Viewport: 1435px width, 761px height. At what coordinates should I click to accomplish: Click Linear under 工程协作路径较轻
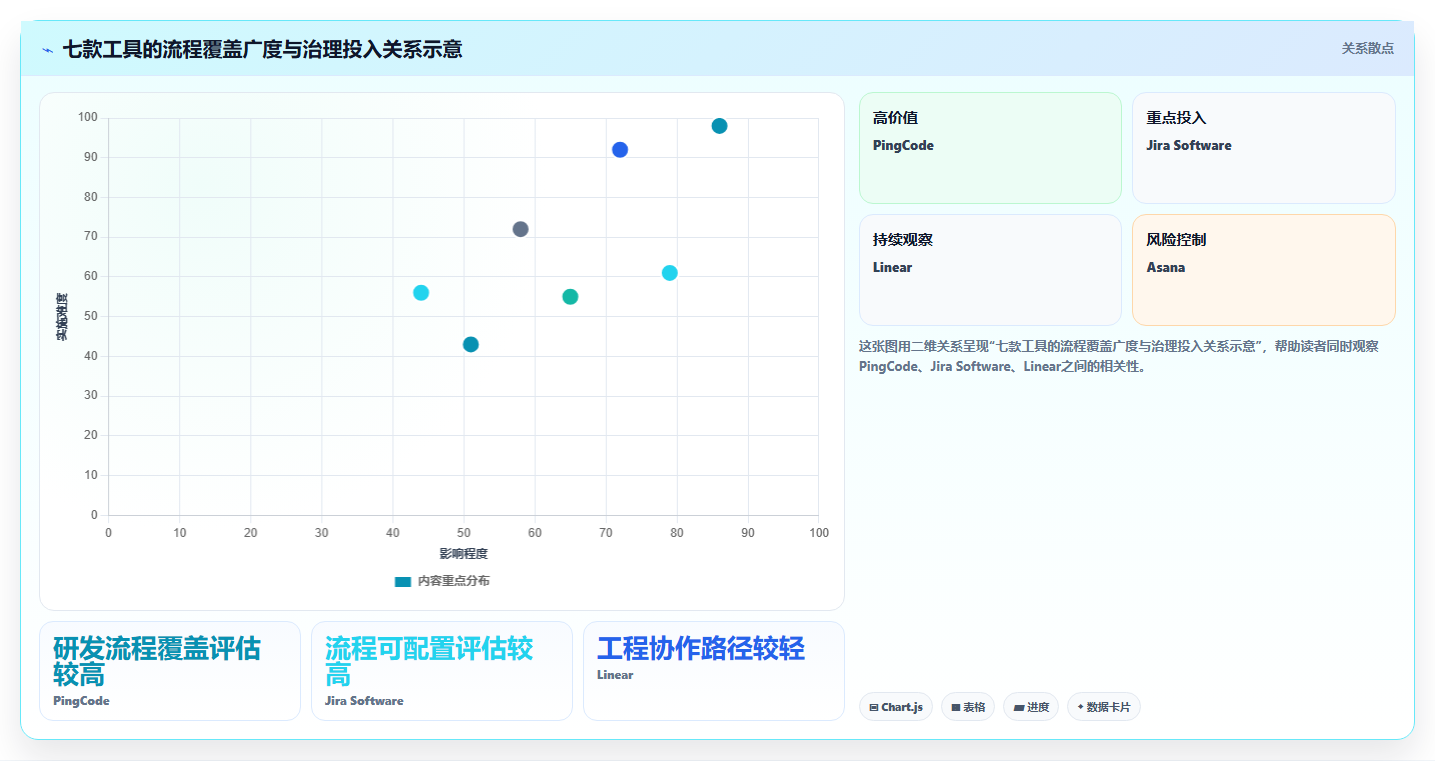(615, 675)
